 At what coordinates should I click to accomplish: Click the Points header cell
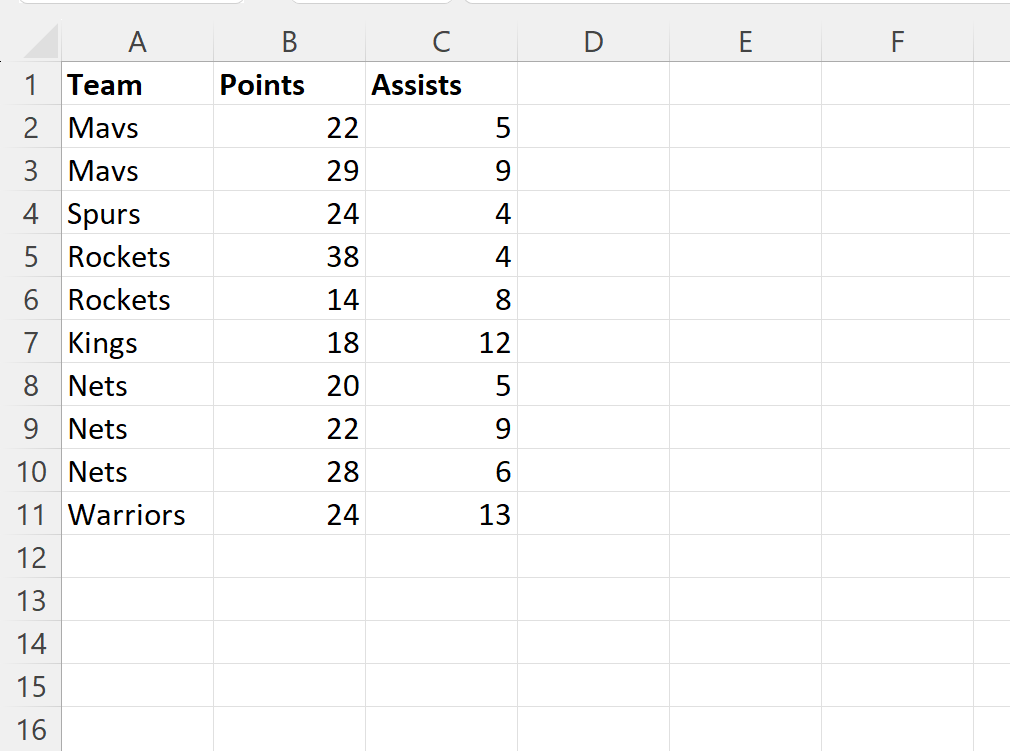click(x=289, y=84)
